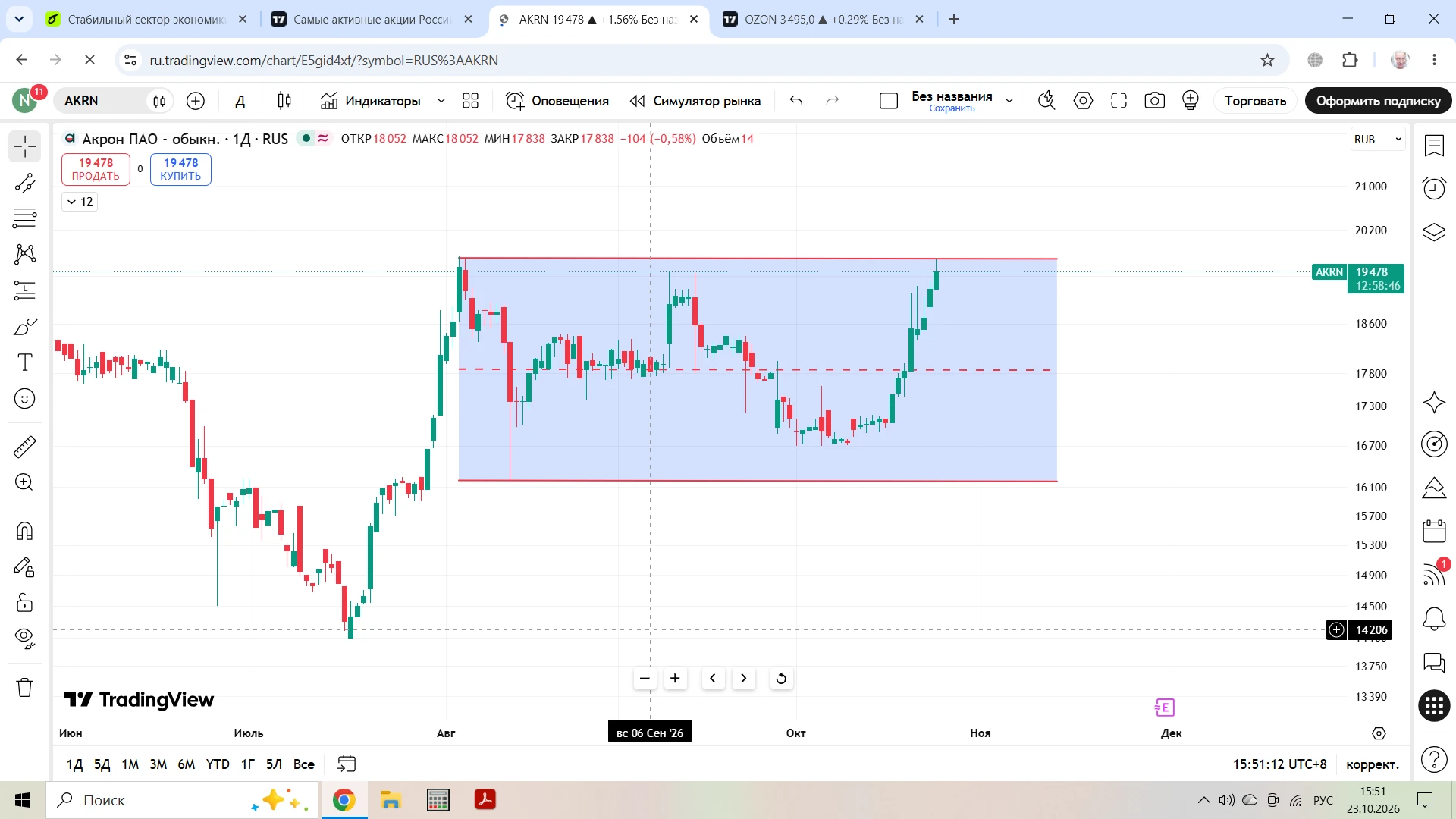Take a chart snapshot with camera icon
Screen dimensions: 1456x819
click(1154, 101)
